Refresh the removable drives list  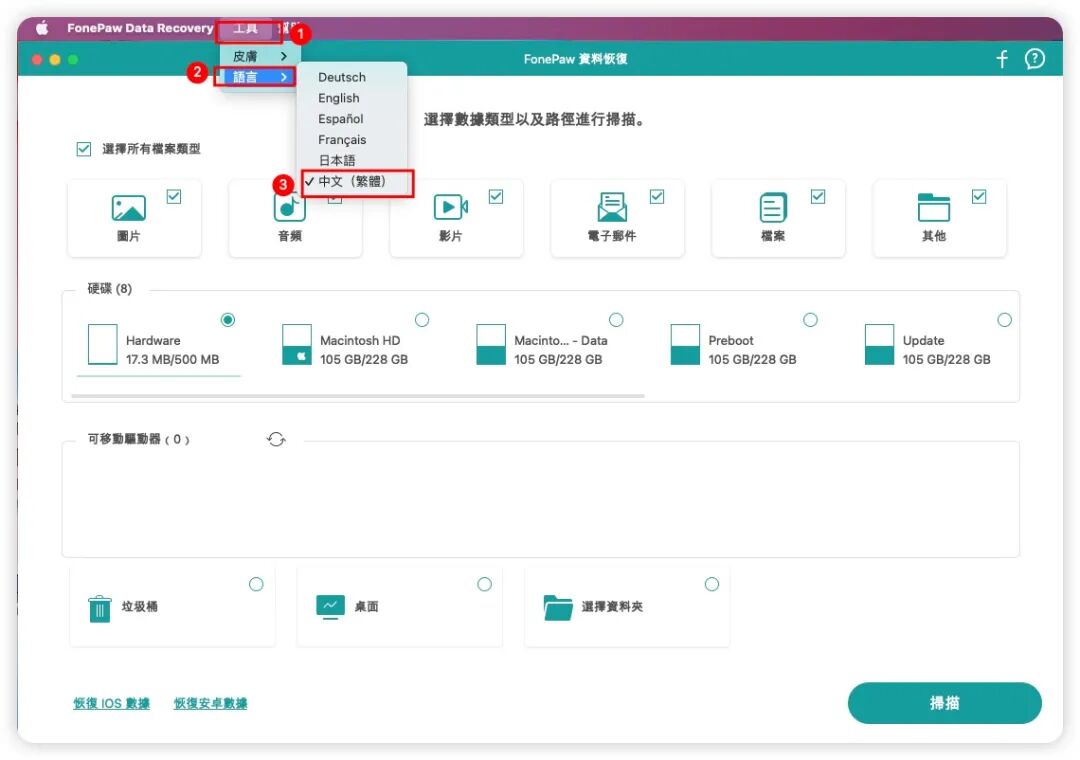(x=276, y=440)
